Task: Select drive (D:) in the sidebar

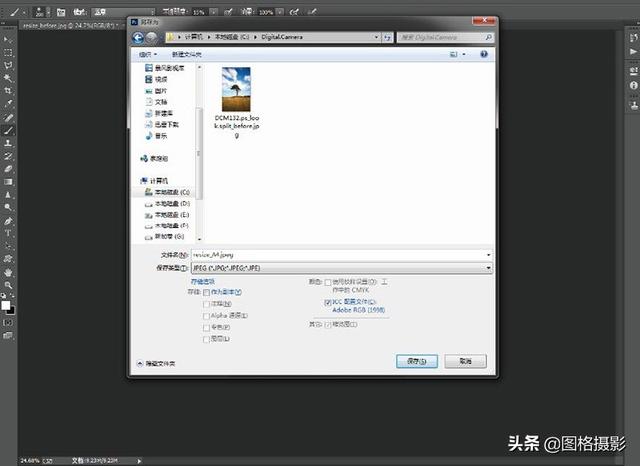Action: click(x=168, y=204)
